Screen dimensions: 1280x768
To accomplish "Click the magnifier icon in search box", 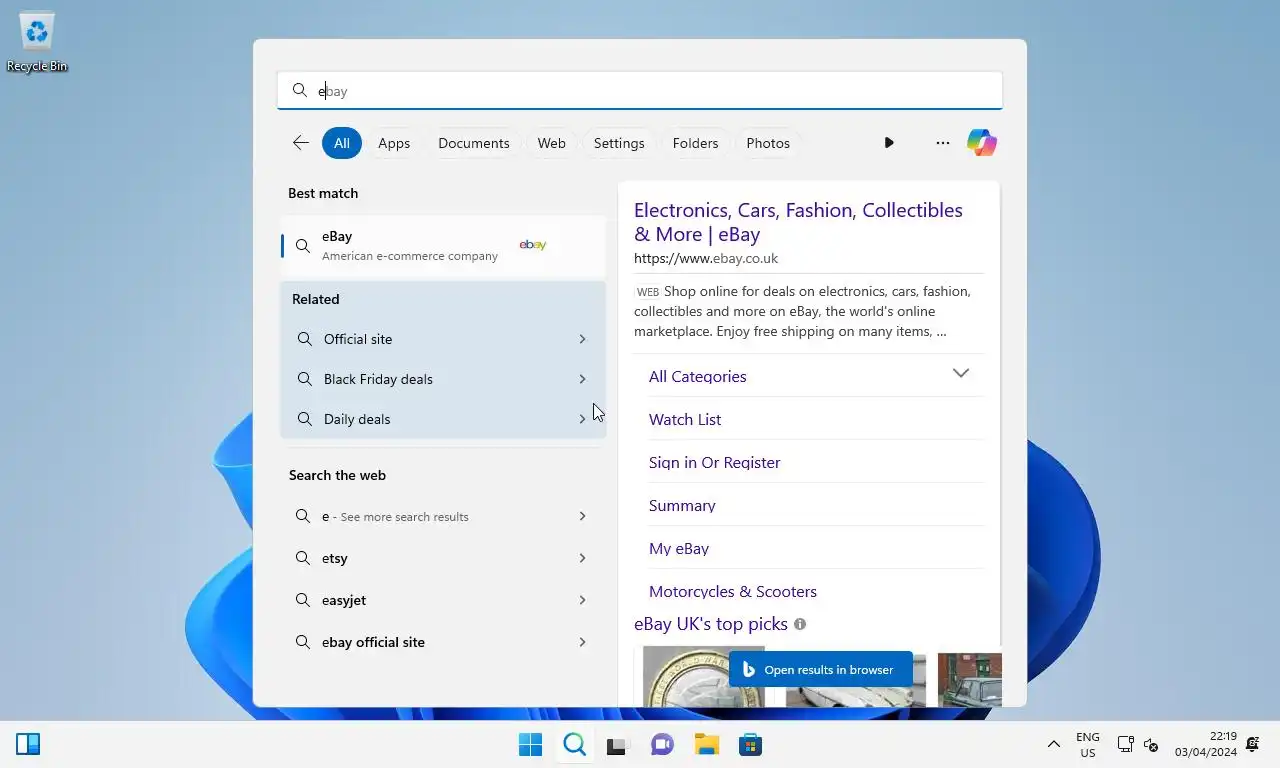I will 299,90.
